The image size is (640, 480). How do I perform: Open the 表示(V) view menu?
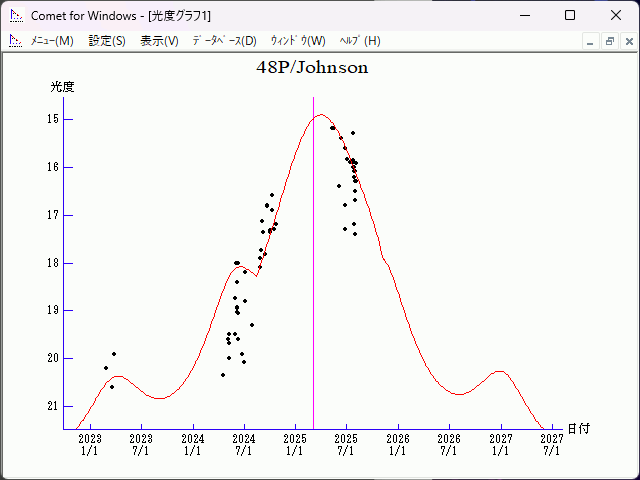coord(159,41)
